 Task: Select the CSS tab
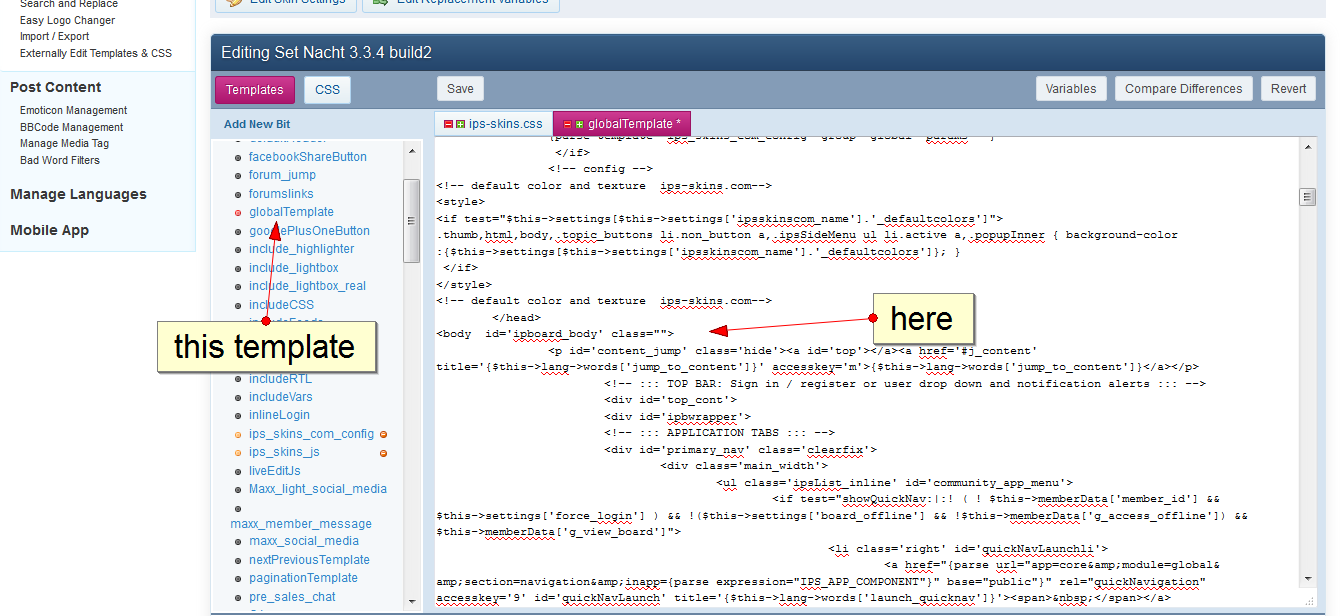click(x=328, y=90)
